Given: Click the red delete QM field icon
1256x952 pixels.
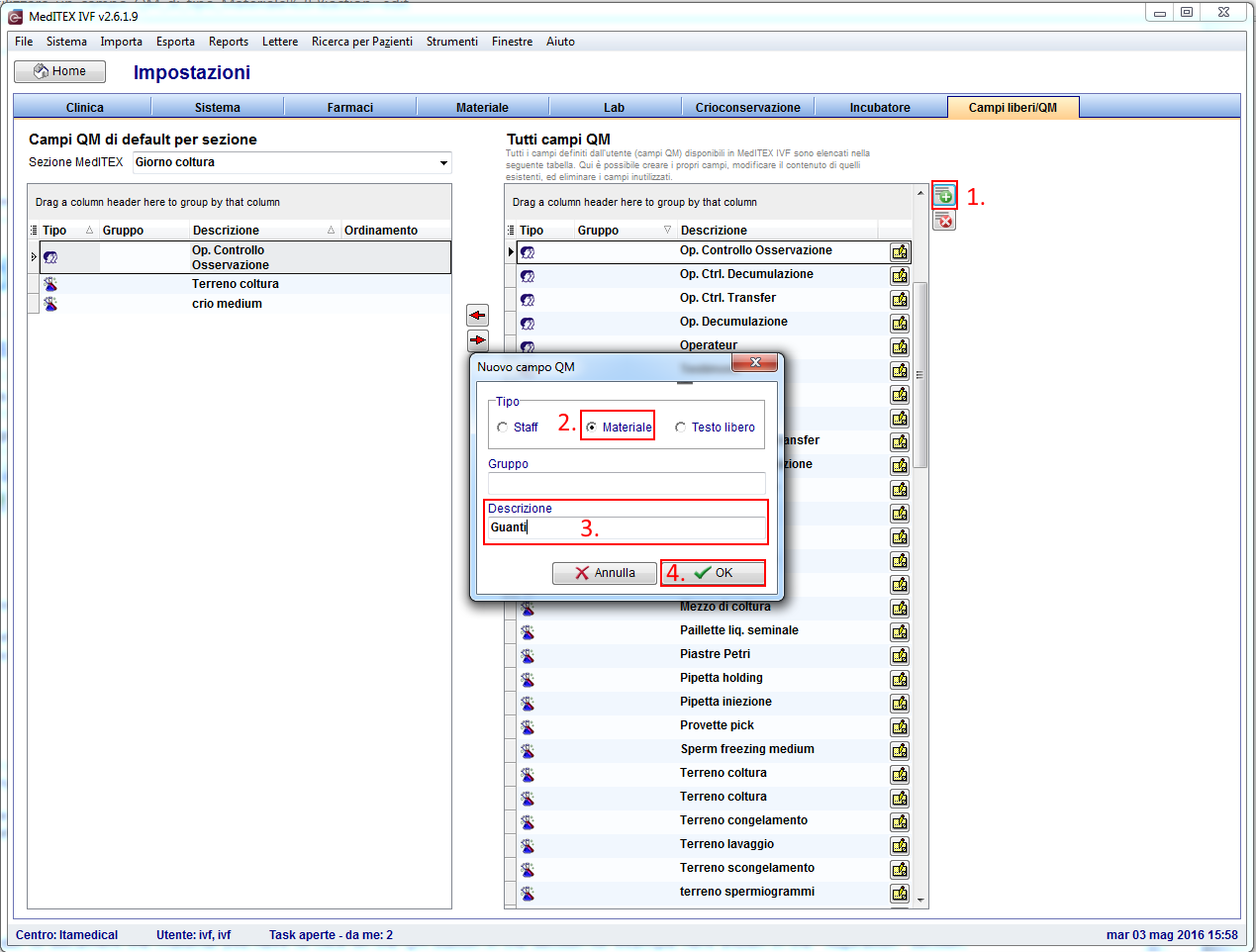Looking at the screenshot, I should pos(944,220).
